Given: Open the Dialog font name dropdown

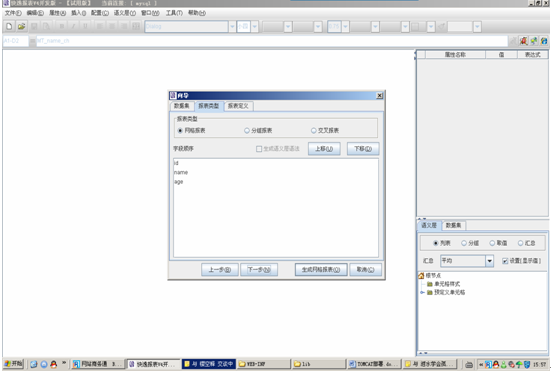Looking at the screenshot, I should click(x=232, y=26).
